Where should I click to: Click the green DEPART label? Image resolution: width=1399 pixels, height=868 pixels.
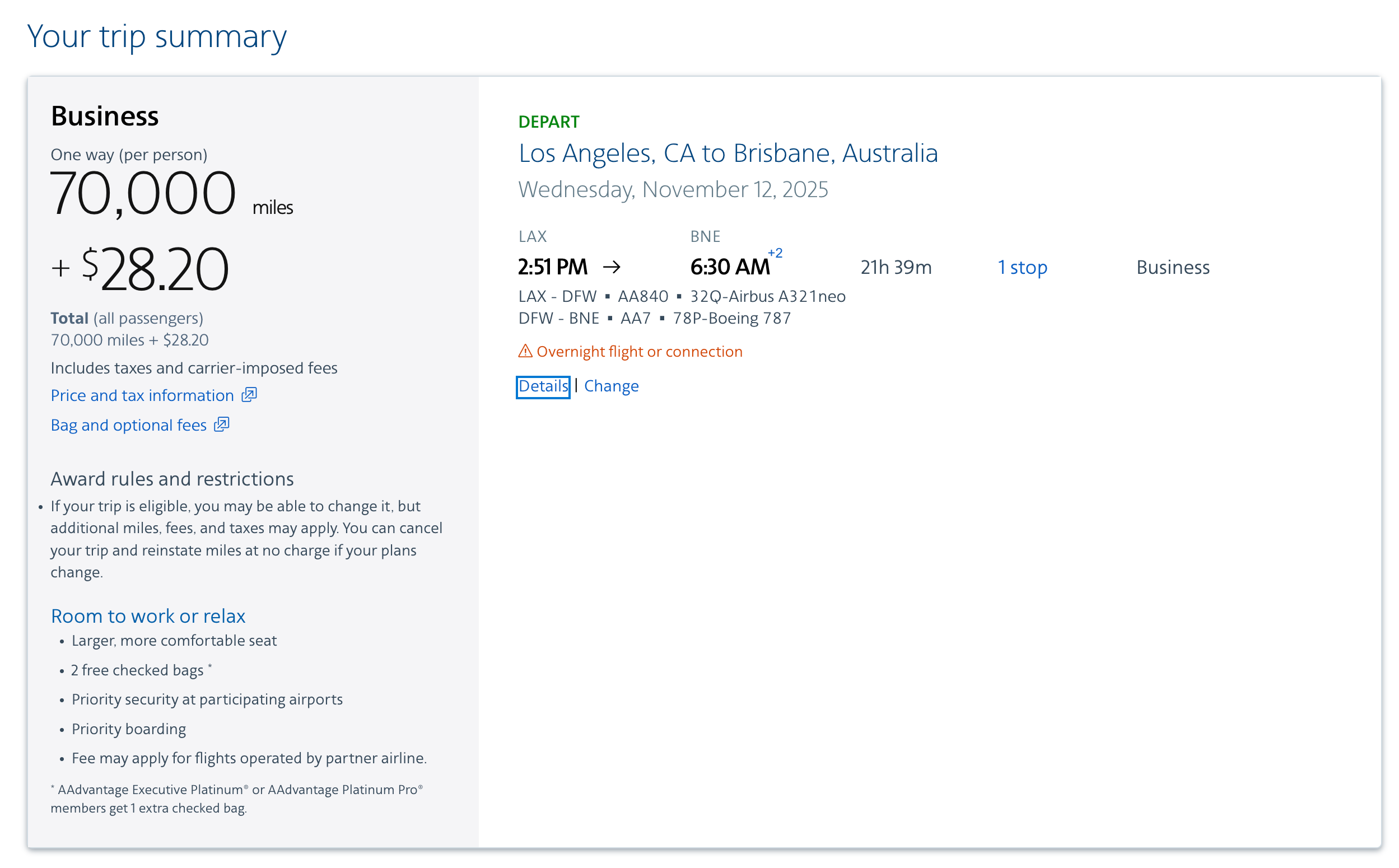coord(548,122)
